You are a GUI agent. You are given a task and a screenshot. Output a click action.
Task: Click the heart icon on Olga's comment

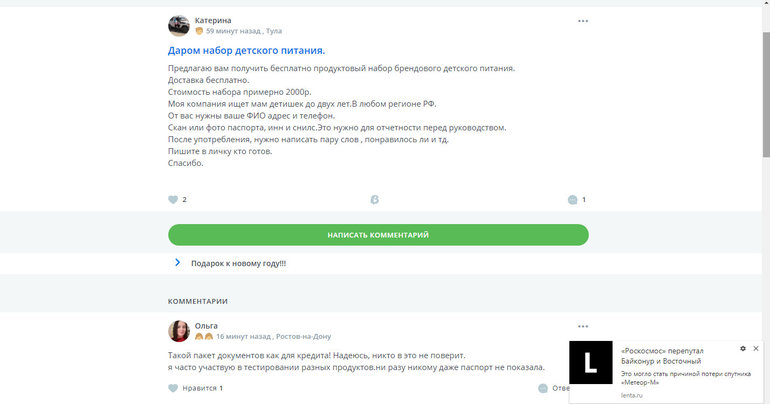coord(173,388)
